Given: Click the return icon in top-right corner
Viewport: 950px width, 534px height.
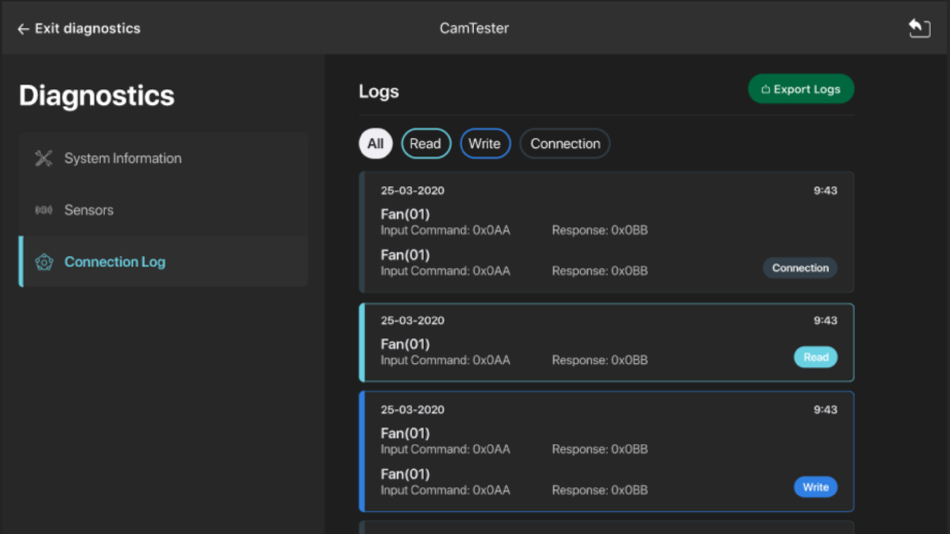Looking at the screenshot, I should point(919,28).
